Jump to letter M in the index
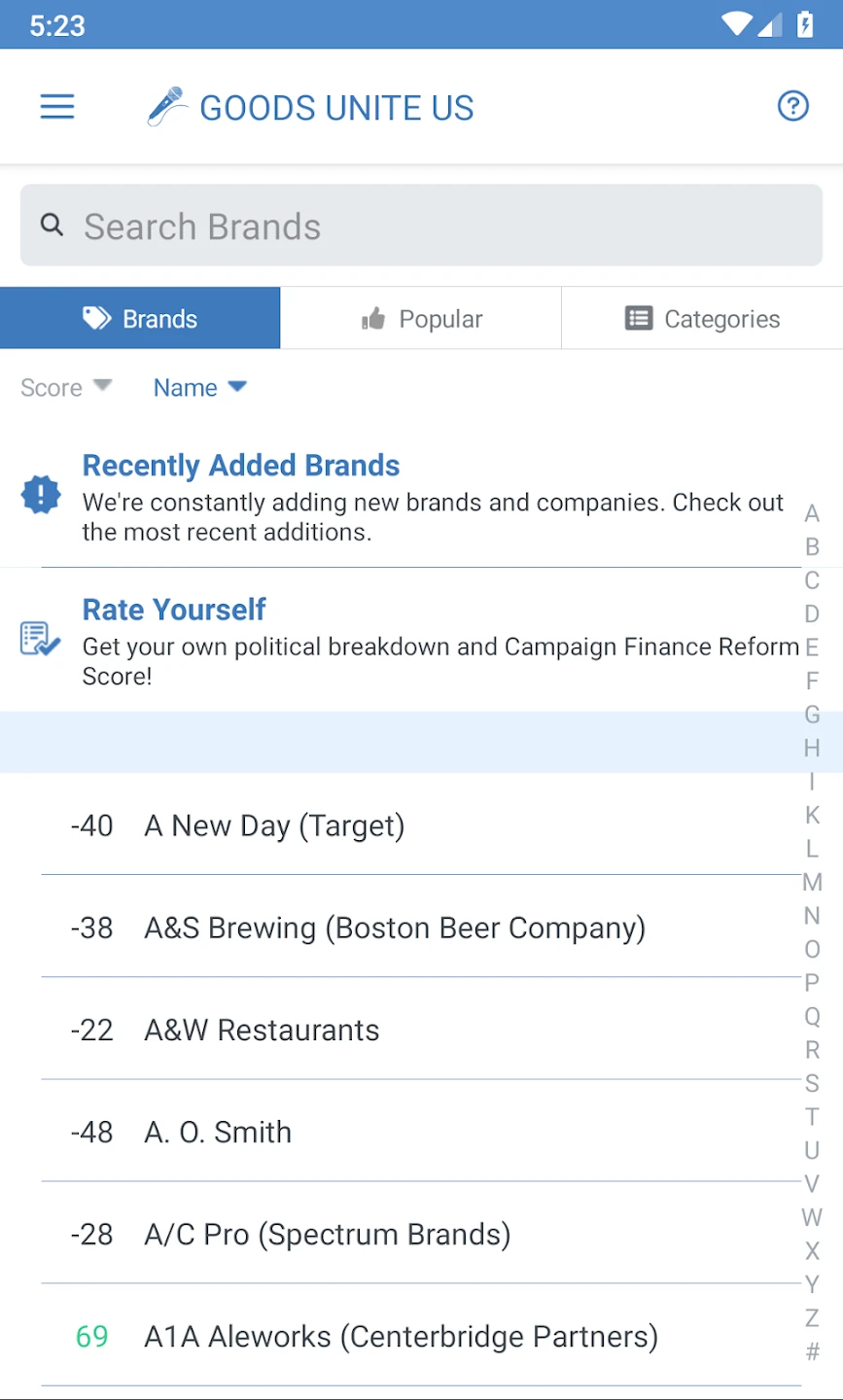 [812, 883]
